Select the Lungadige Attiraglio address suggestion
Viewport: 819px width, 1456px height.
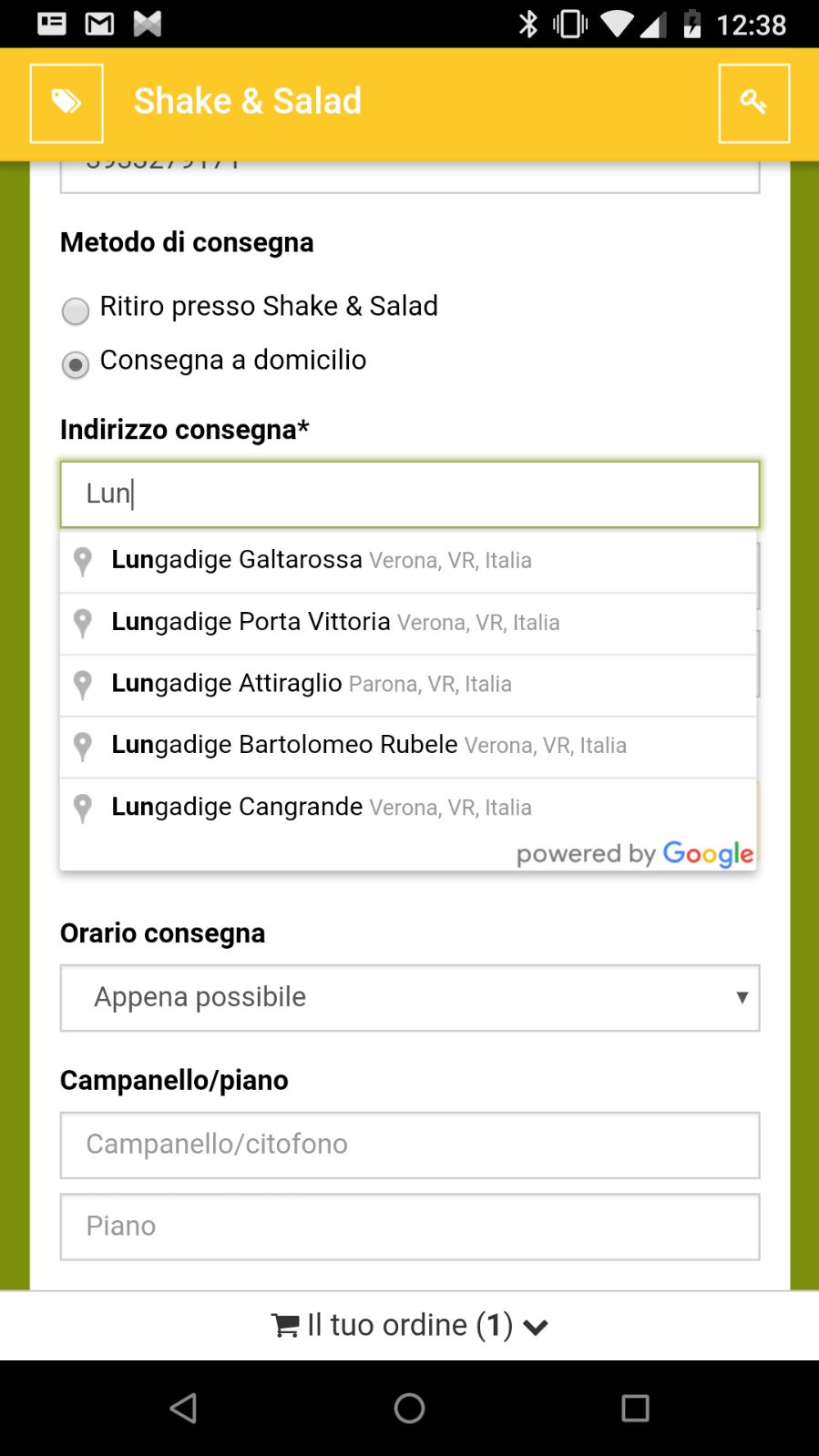click(x=312, y=684)
